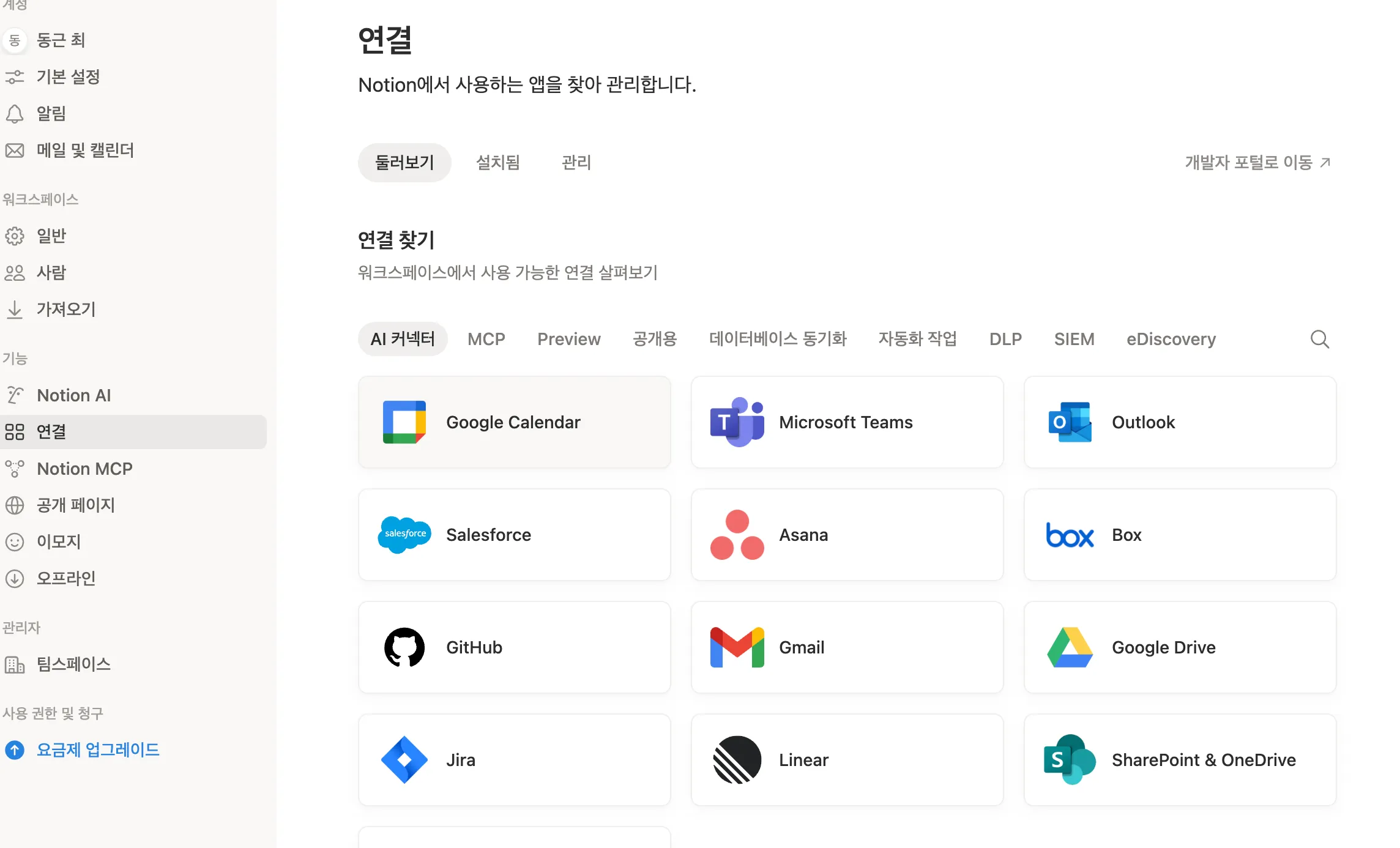The image size is (1400, 848).
Task: Select the eDiscovery category filter
Action: 1171,339
